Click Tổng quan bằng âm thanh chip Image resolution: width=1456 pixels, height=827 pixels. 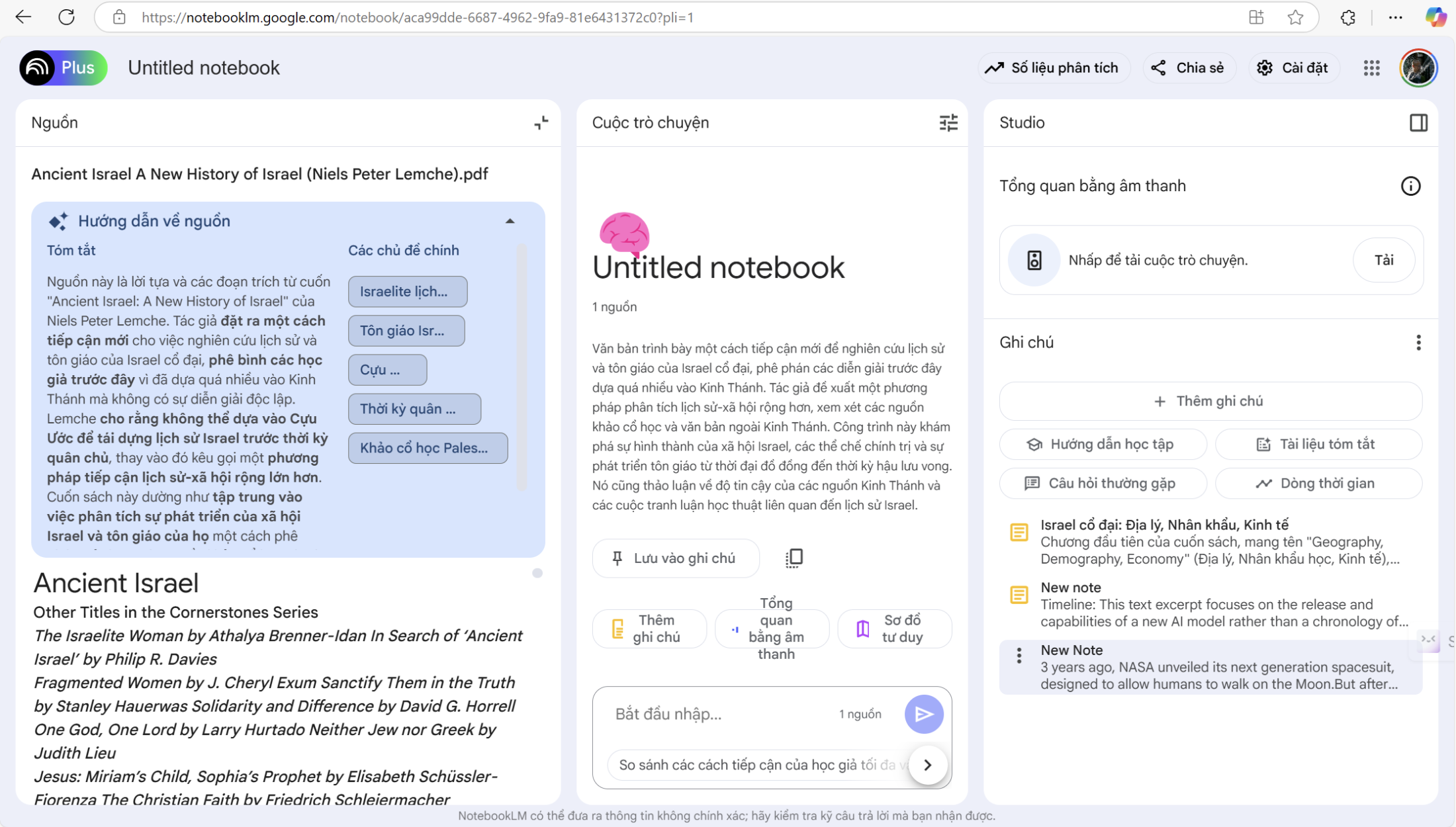[772, 629]
